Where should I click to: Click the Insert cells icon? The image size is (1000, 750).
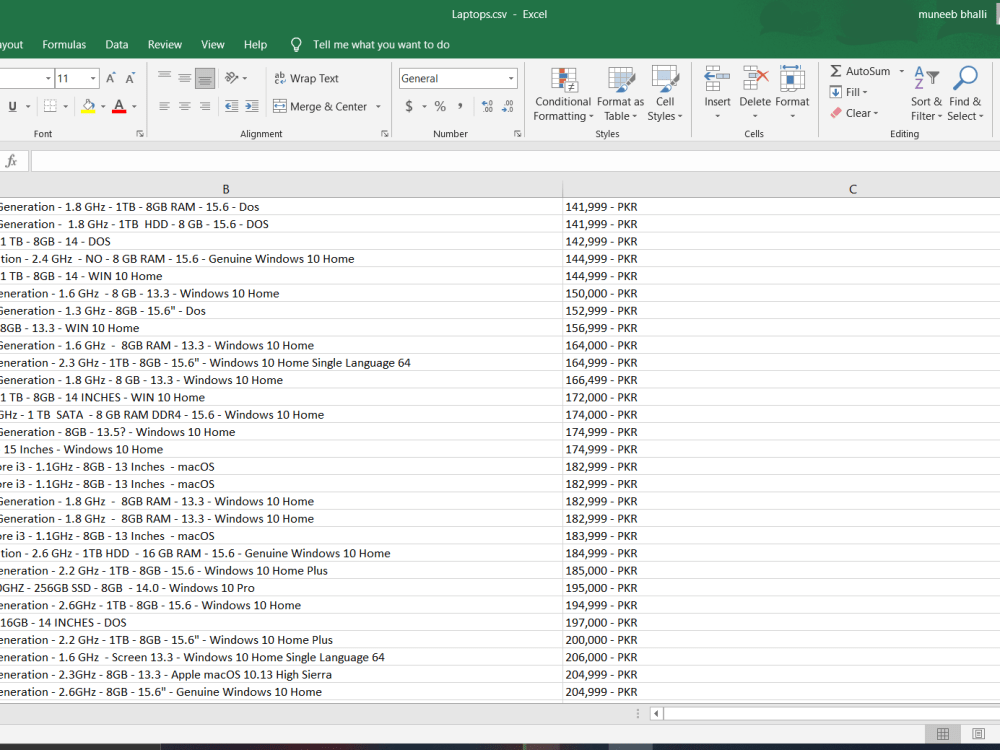[x=717, y=79]
